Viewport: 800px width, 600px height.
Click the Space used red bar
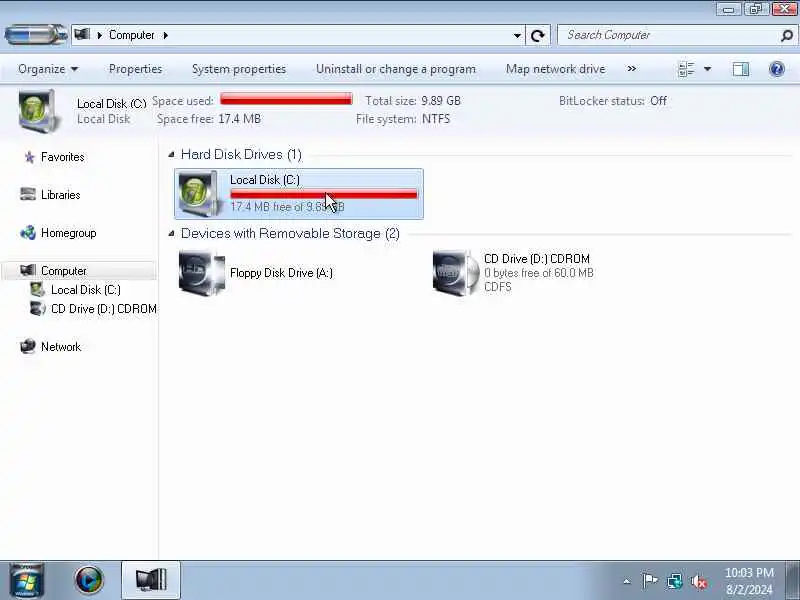(286, 99)
